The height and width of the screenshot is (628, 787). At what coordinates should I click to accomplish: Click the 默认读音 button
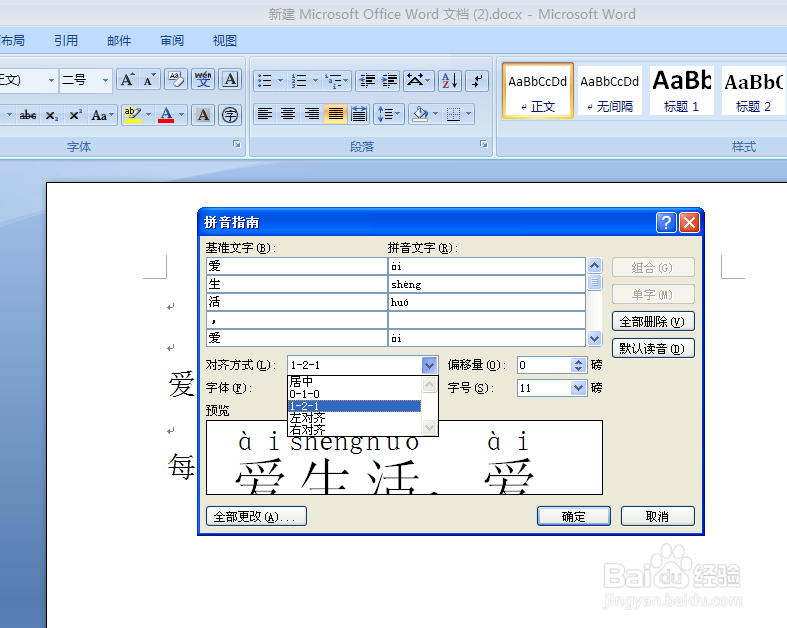[653, 348]
